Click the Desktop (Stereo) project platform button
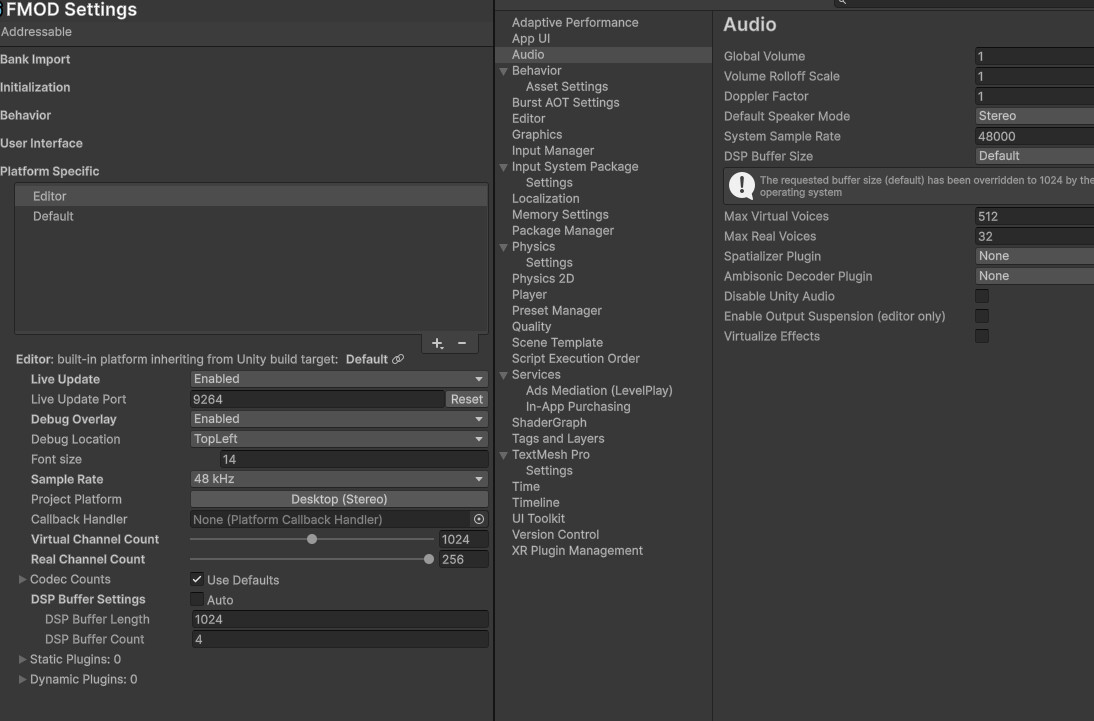Viewport: 1094px width, 721px height. [x=339, y=499]
